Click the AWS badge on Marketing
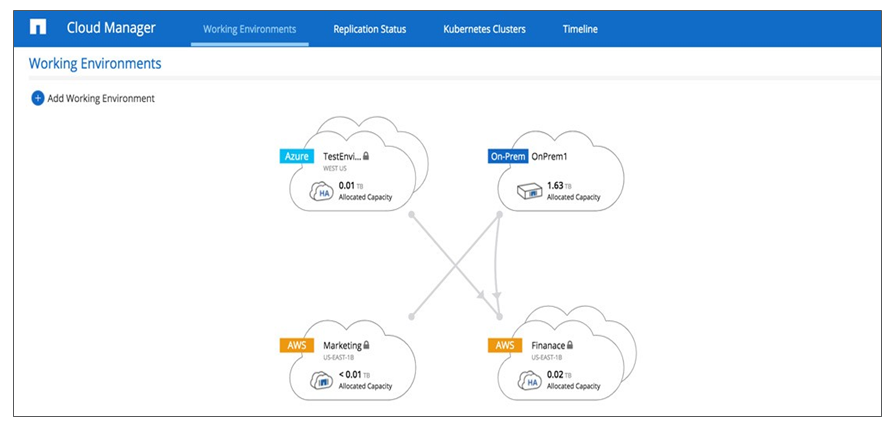The height and width of the screenshot is (431, 896). click(x=297, y=345)
